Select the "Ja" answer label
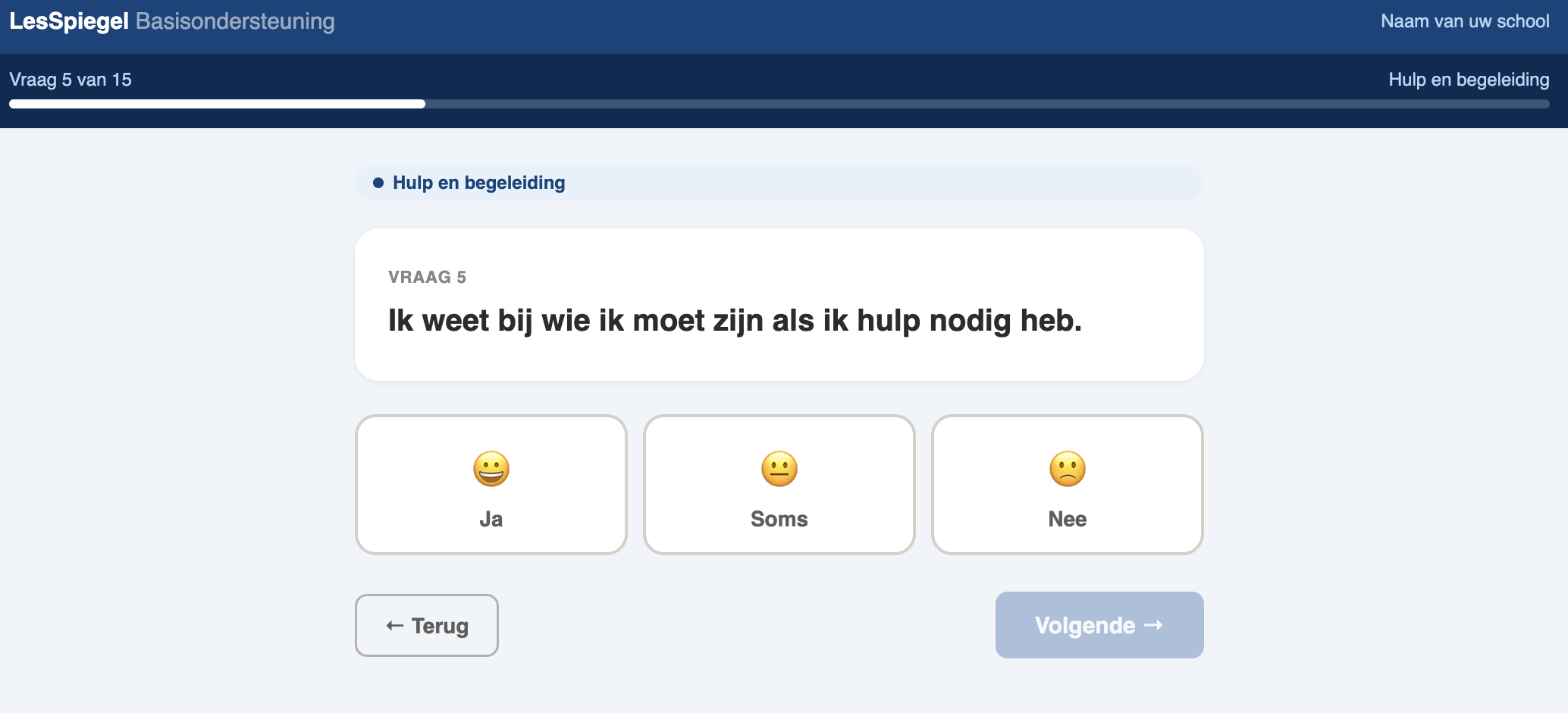 coord(491,519)
